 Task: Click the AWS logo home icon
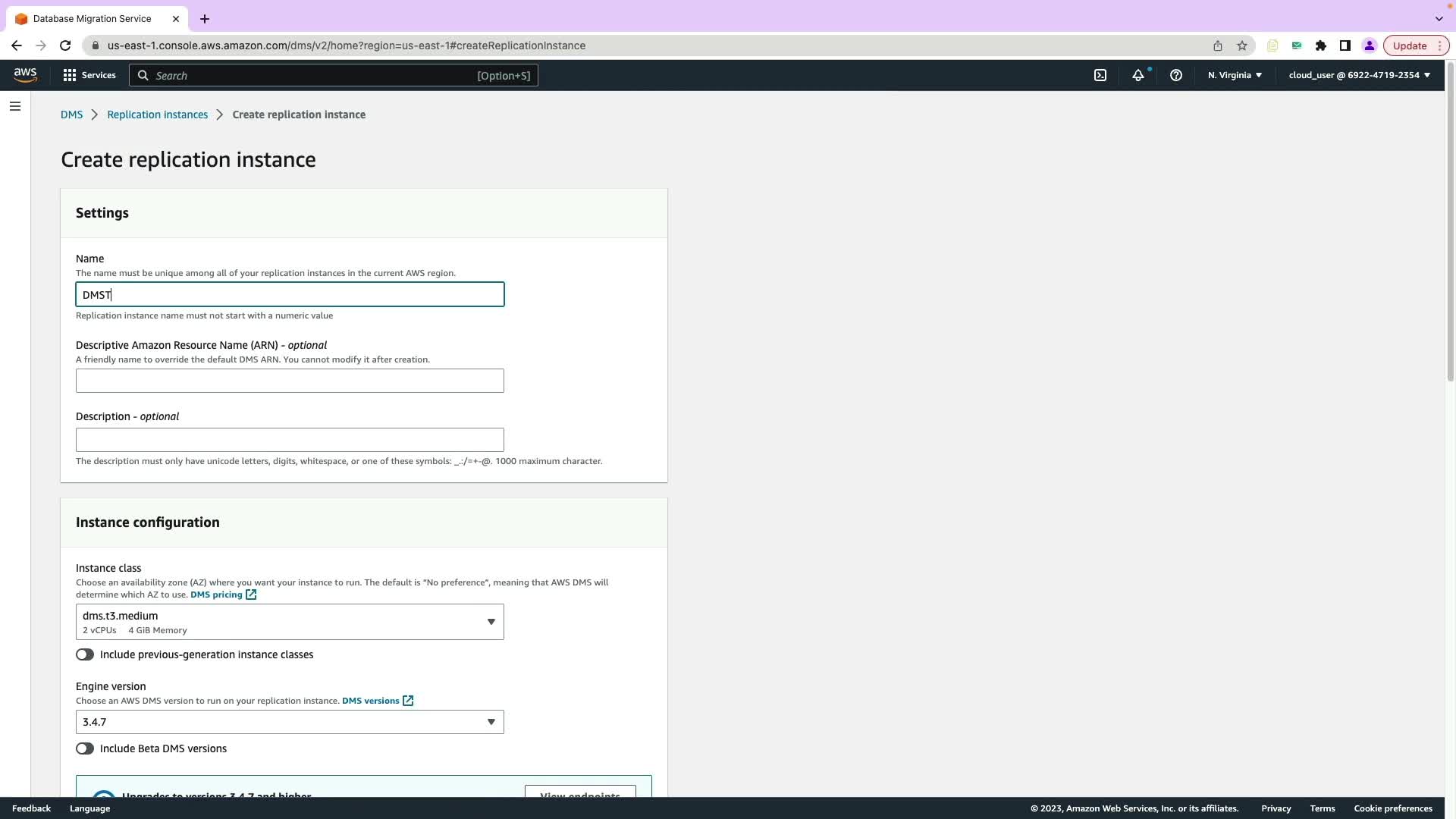click(x=25, y=74)
